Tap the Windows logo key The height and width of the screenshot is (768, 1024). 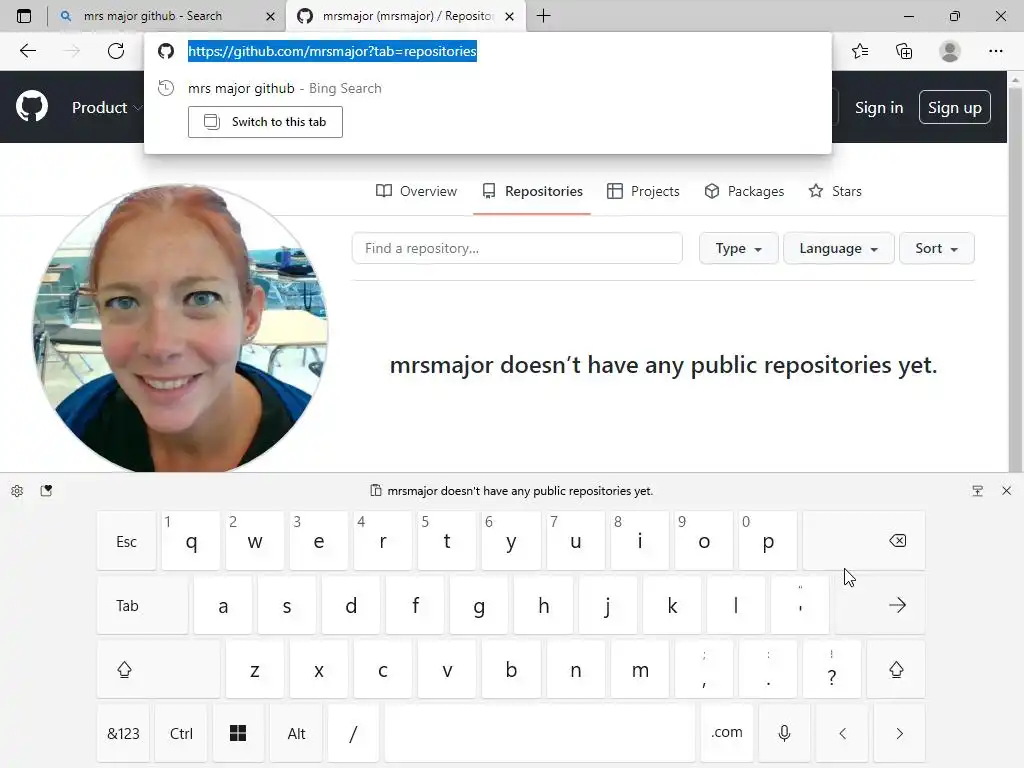[x=238, y=733]
